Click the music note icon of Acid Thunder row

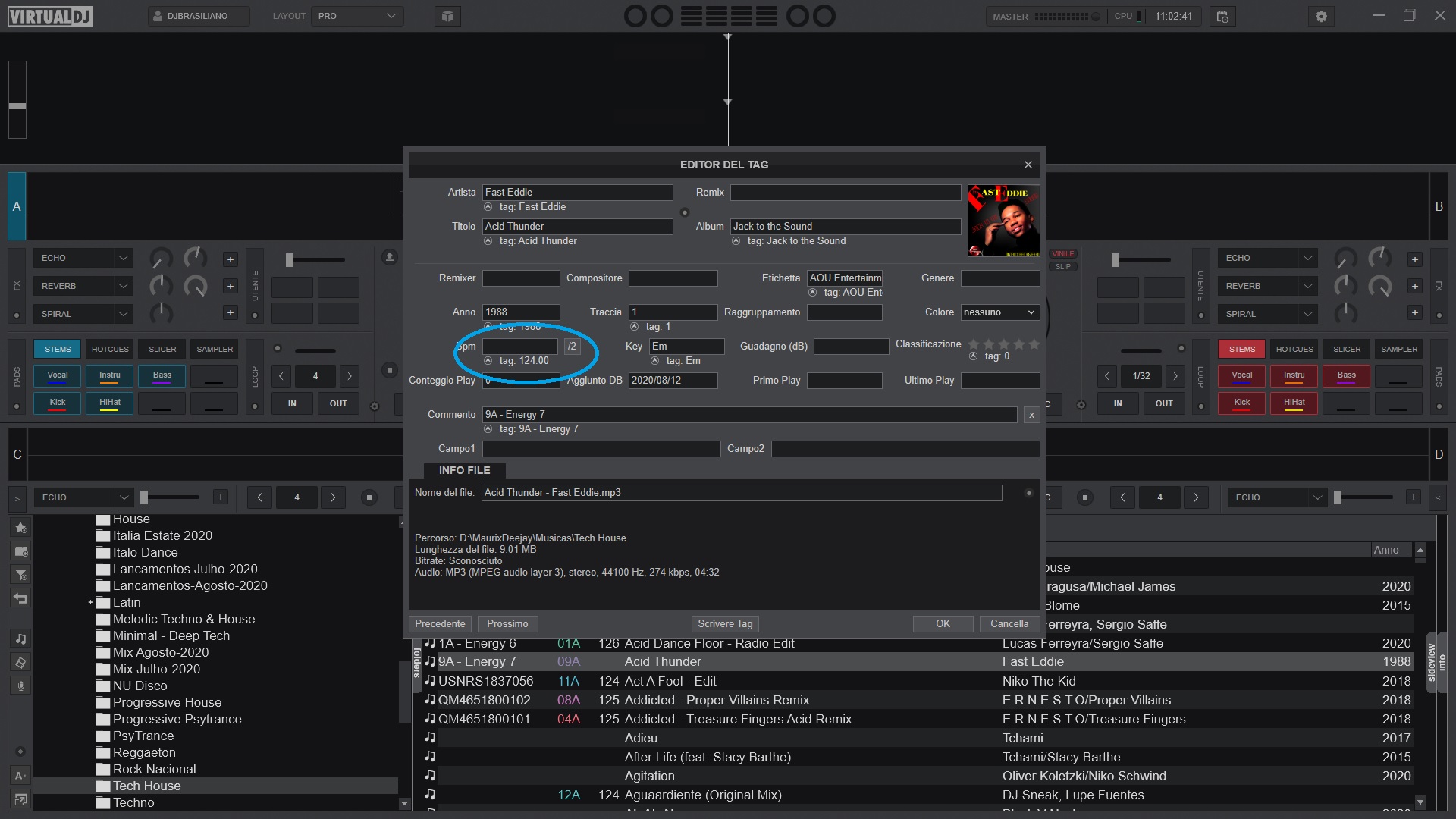(430, 661)
